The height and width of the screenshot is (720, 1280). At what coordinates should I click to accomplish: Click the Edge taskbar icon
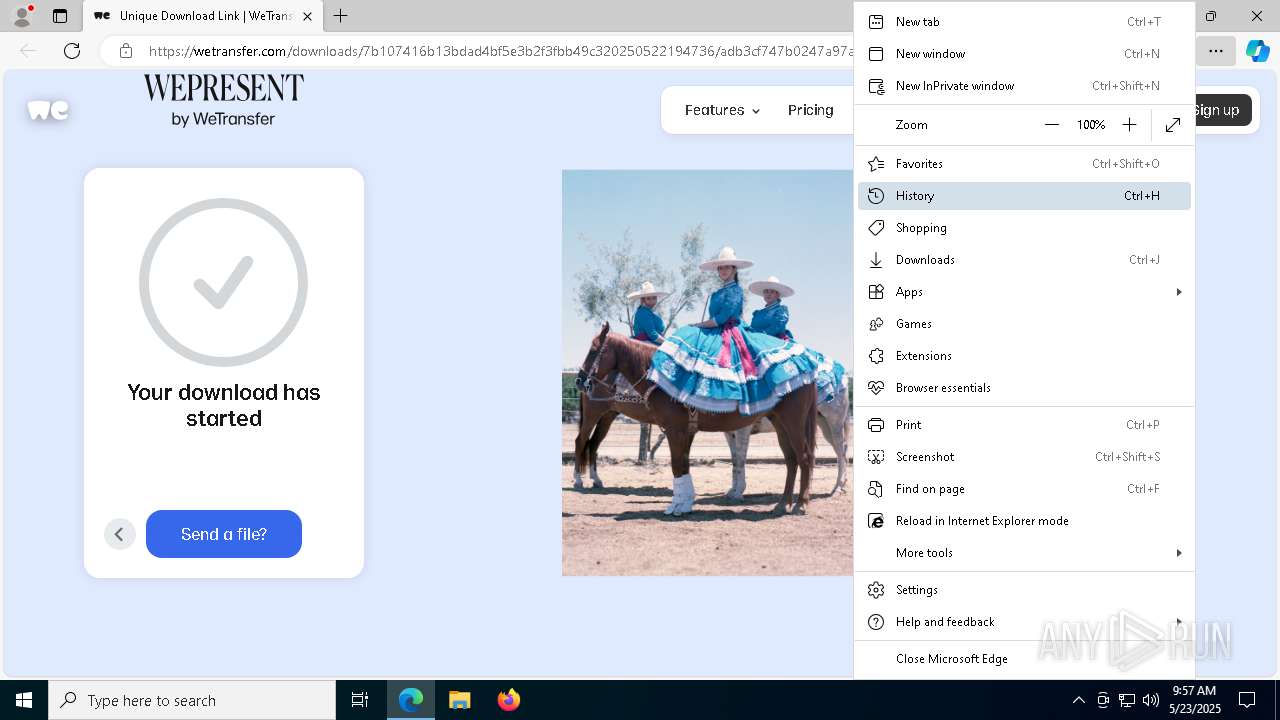point(411,700)
